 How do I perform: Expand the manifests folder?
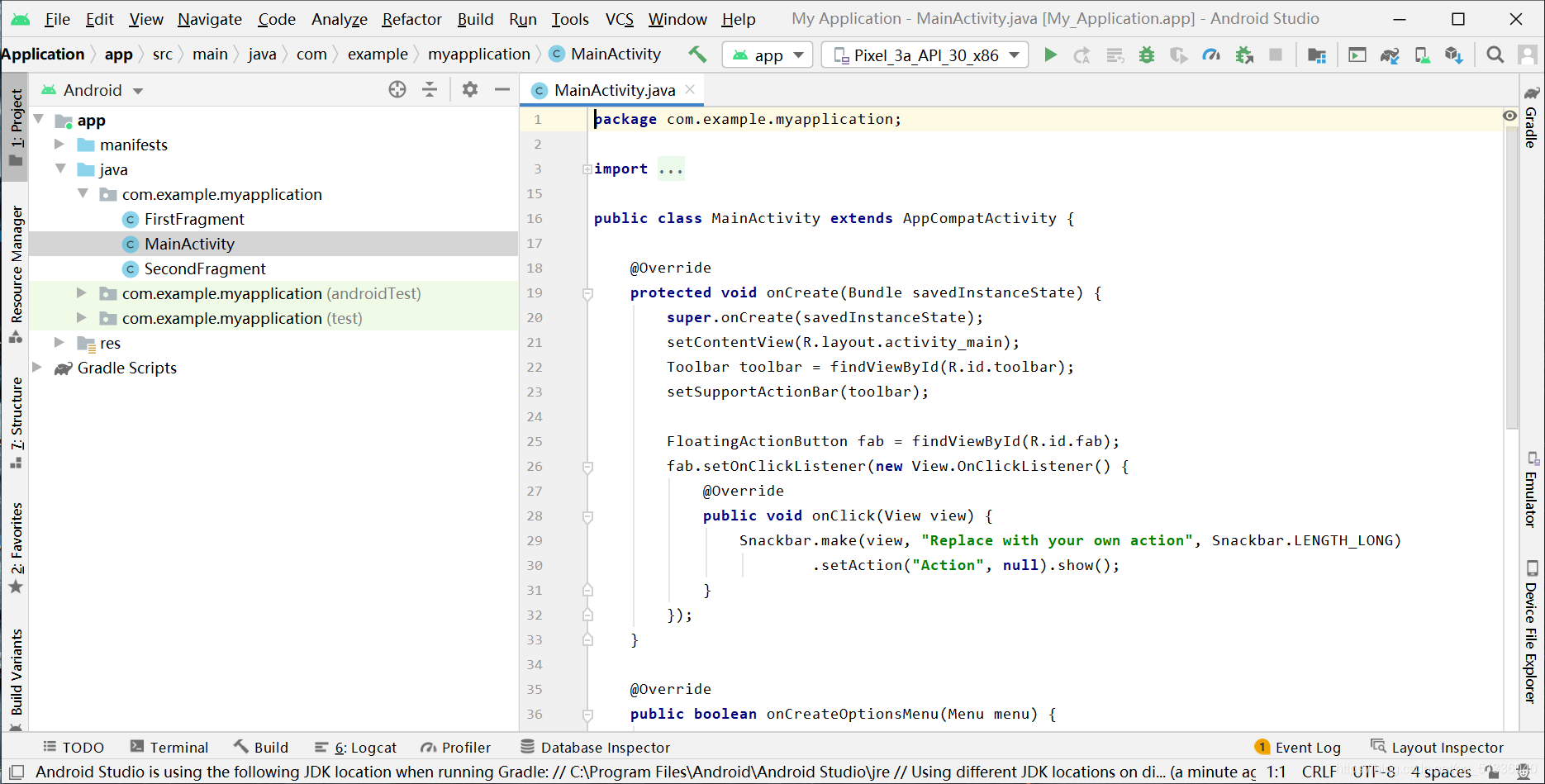[x=59, y=144]
